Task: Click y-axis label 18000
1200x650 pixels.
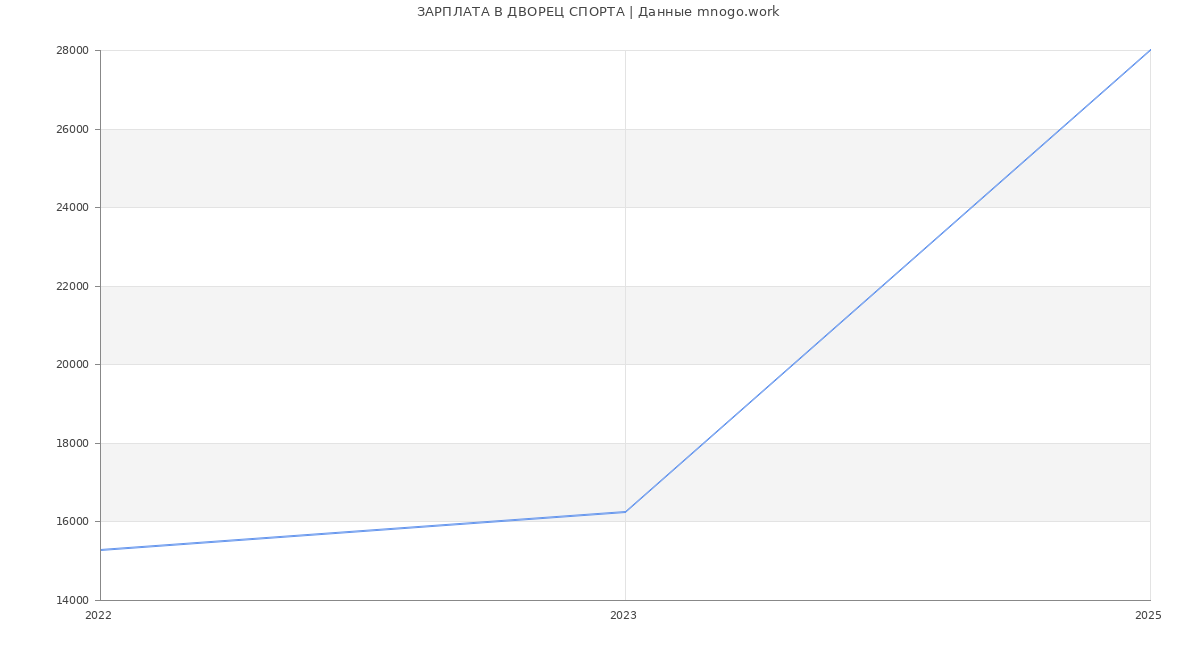Action: 74,443
